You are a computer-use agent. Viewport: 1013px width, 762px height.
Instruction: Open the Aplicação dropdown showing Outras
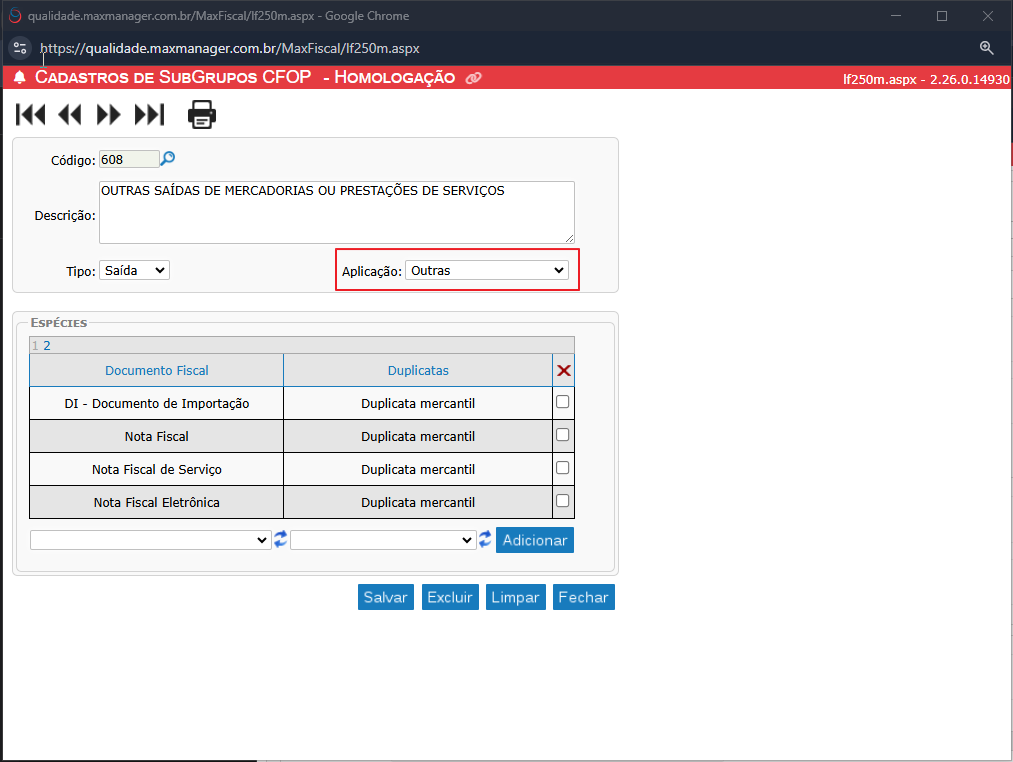[487, 270]
